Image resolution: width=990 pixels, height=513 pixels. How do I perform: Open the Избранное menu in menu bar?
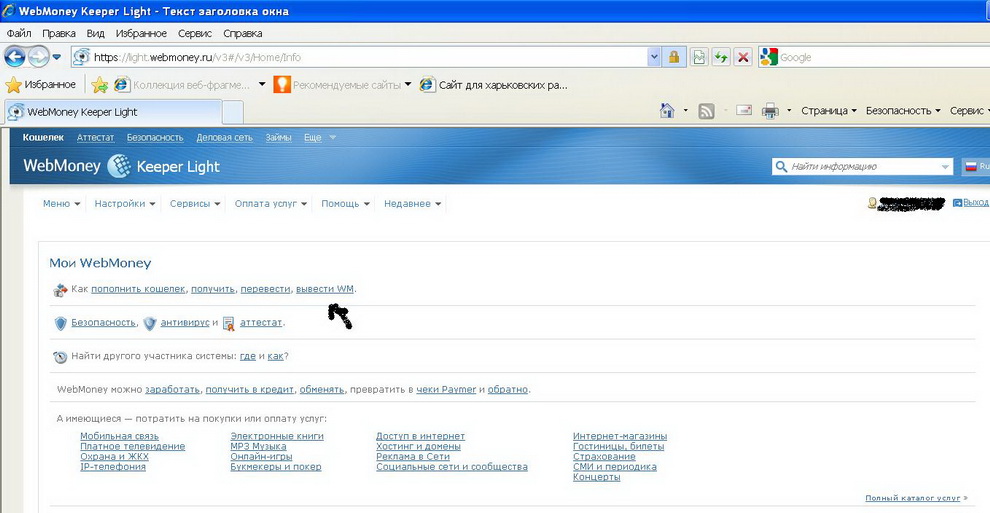141,33
